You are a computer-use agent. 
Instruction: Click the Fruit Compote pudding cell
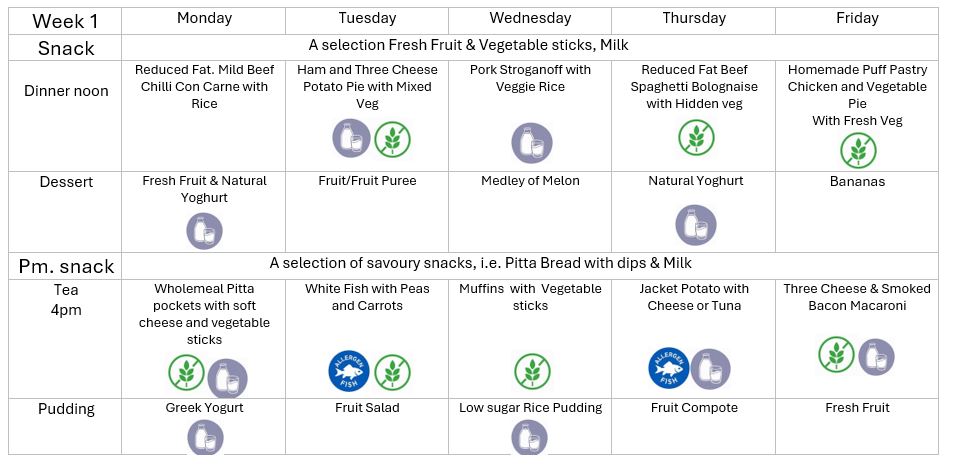pyautogui.click(x=694, y=408)
